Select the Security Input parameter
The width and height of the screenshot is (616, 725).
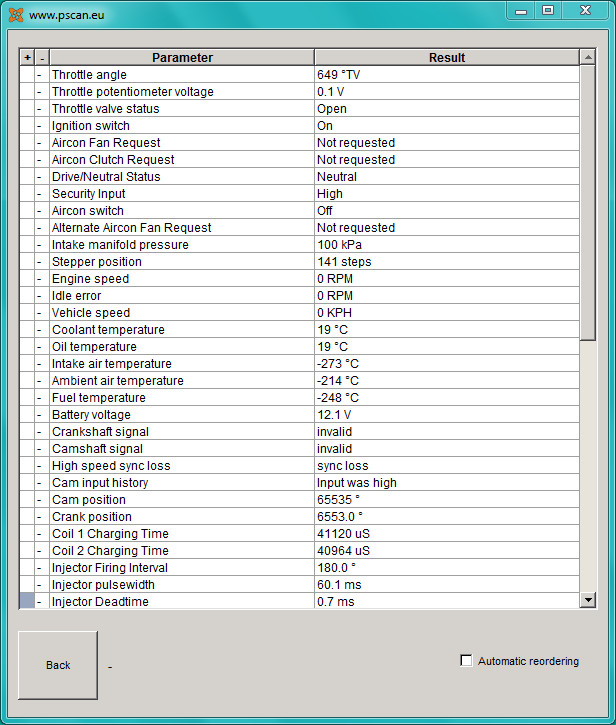pyautogui.click(x=182, y=193)
